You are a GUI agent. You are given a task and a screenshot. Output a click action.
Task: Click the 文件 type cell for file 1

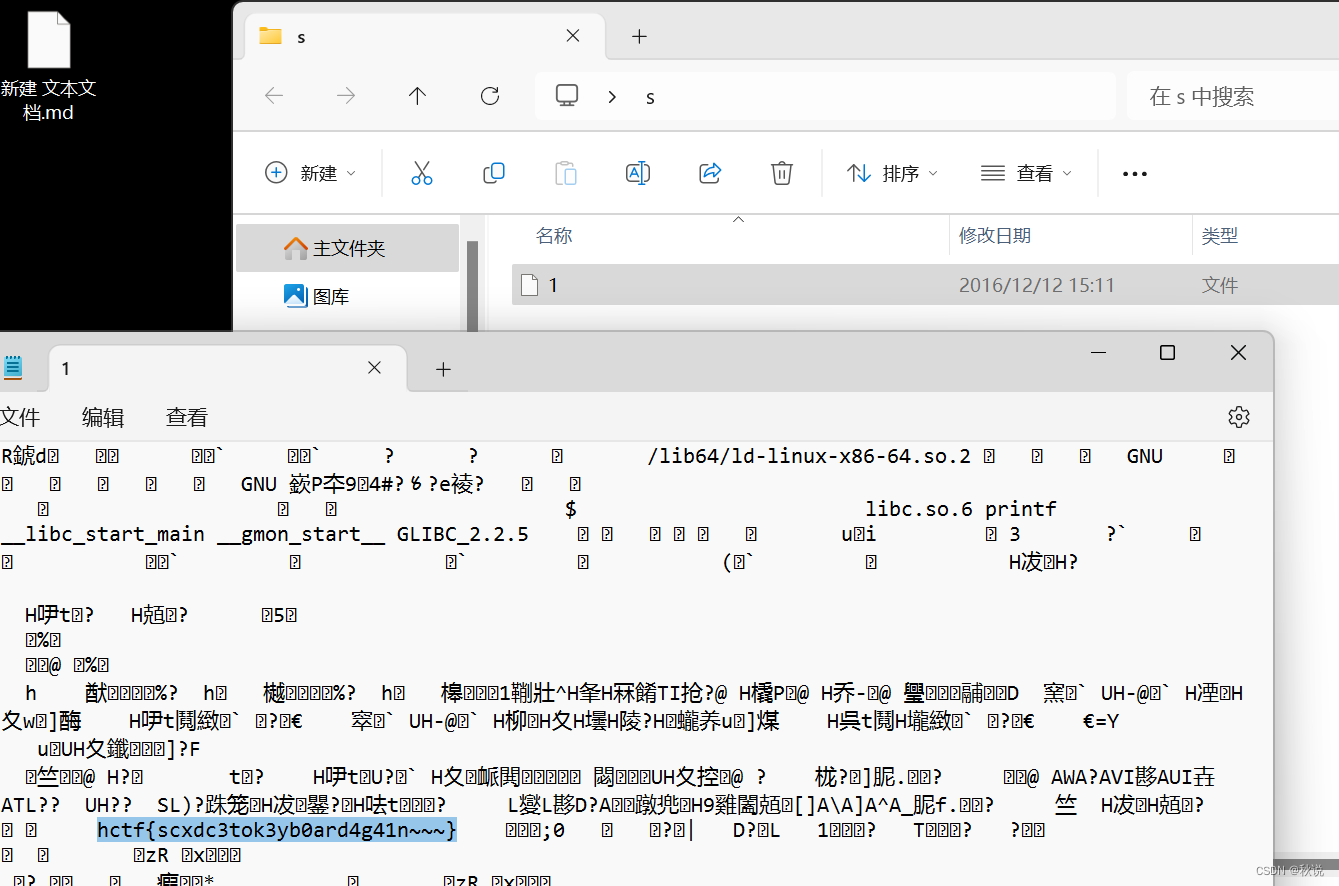1220,285
